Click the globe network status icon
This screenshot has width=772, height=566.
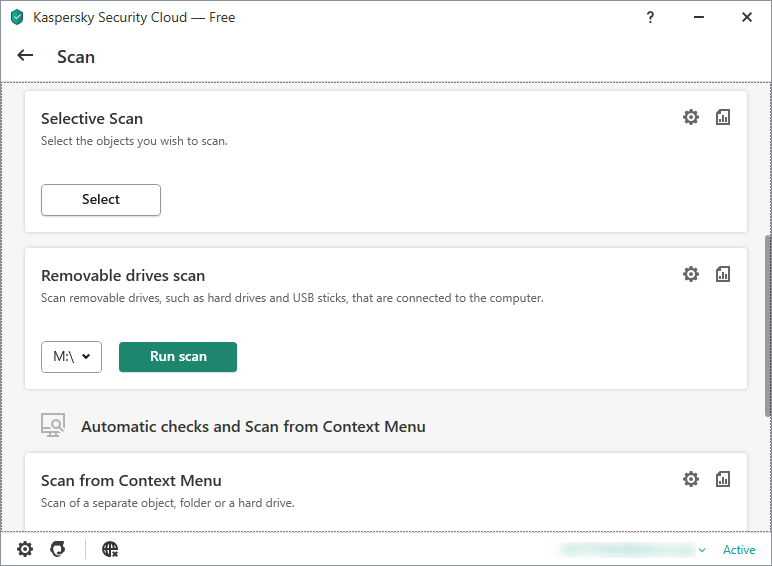point(110,549)
